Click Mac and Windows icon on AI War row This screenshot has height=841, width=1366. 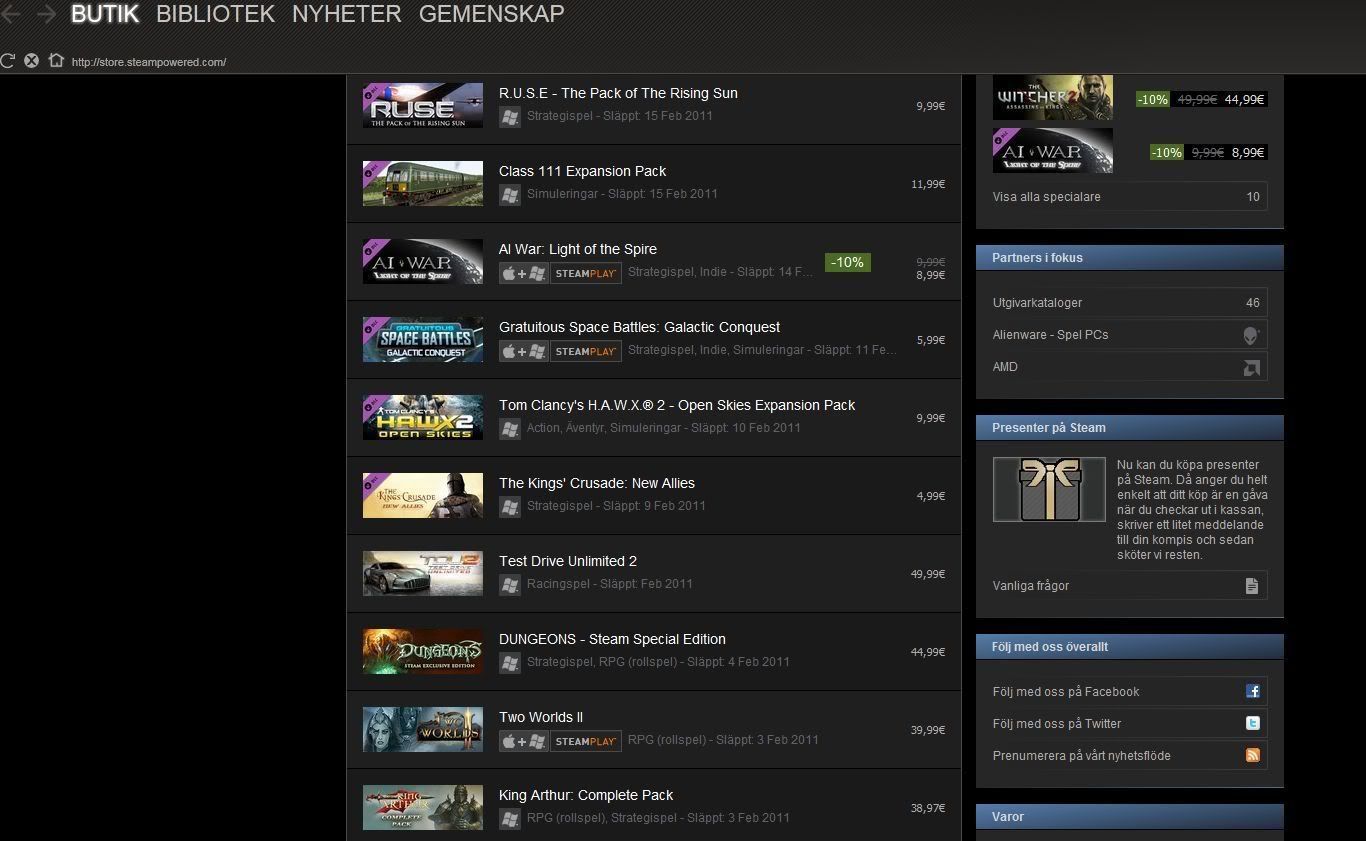(x=524, y=273)
